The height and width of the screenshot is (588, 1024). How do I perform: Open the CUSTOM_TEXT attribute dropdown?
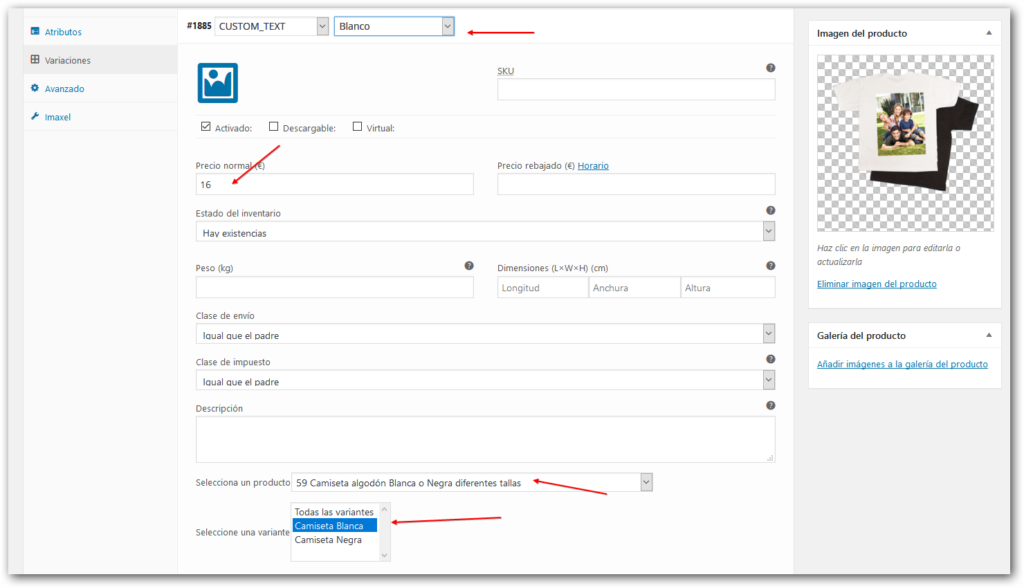coord(271,26)
